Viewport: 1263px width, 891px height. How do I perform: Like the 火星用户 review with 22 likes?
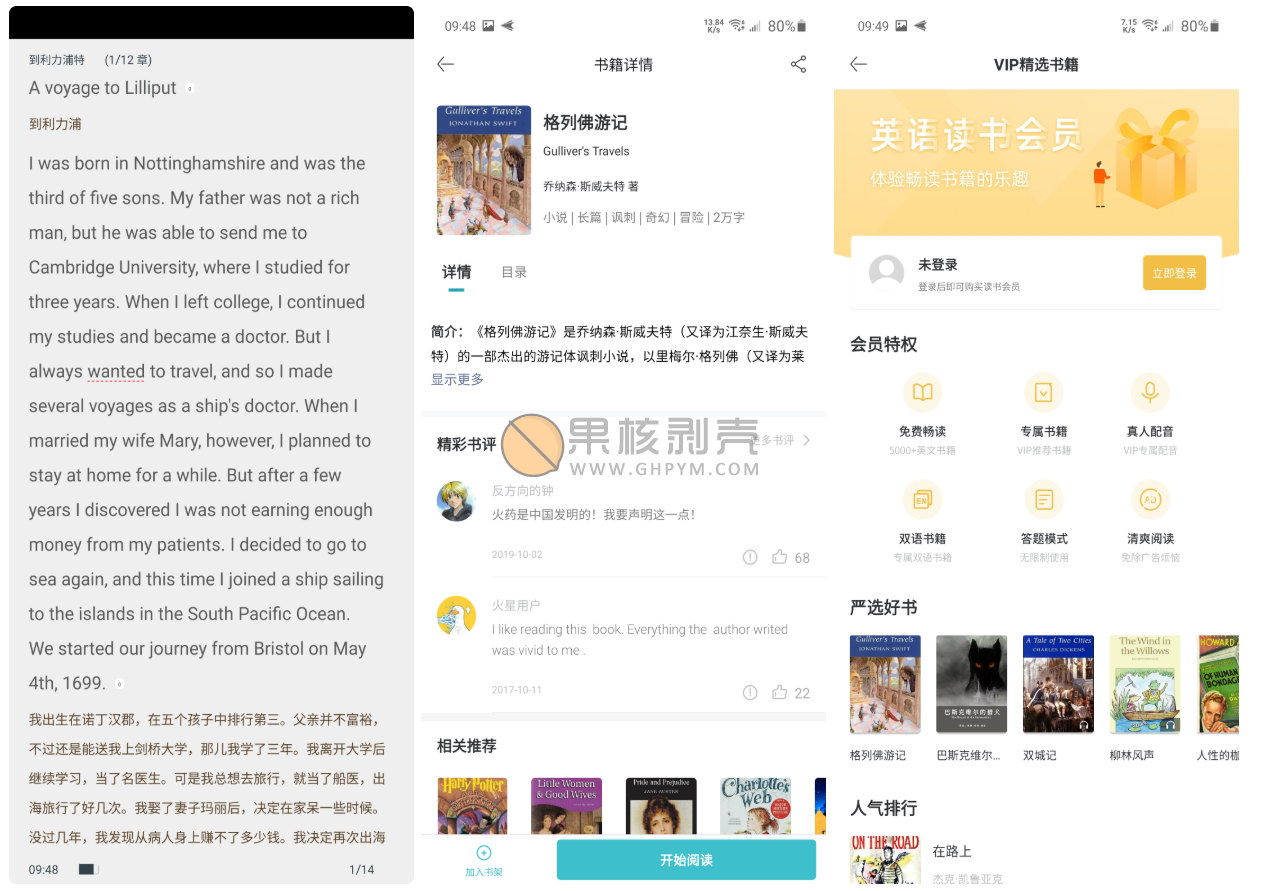click(x=780, y=692)
